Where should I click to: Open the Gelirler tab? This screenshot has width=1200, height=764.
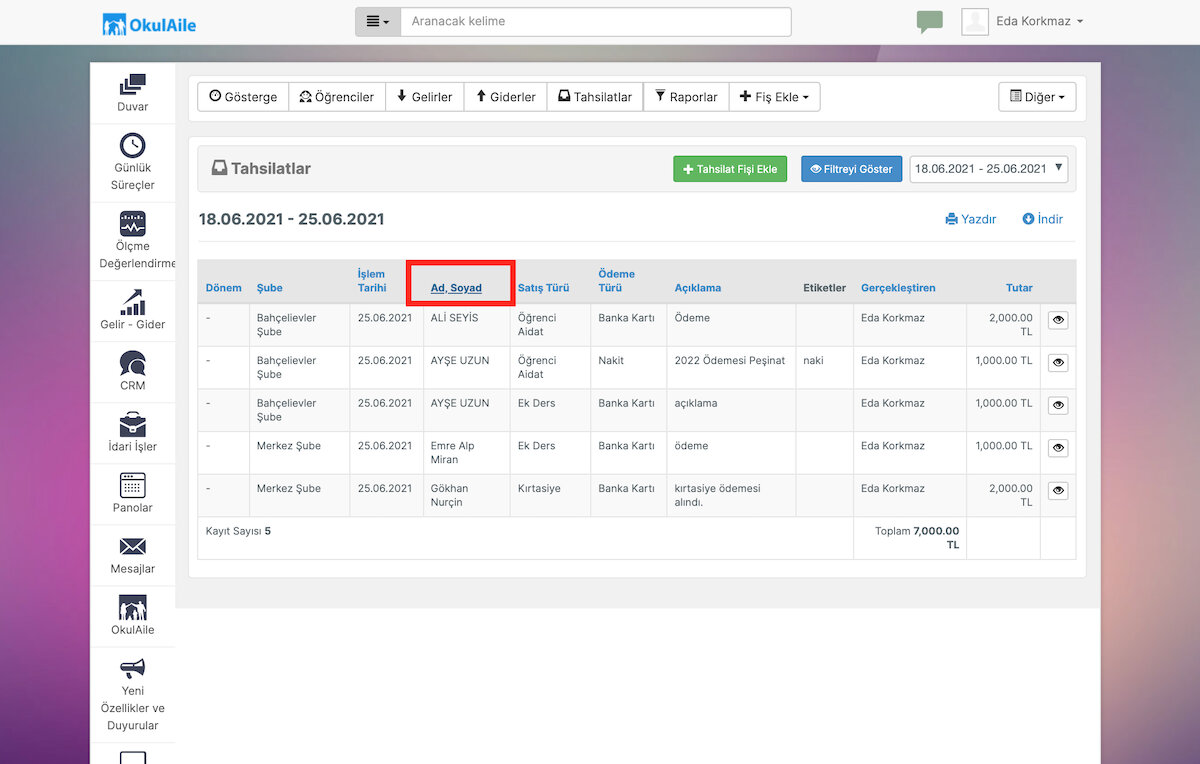coord(424,97)
